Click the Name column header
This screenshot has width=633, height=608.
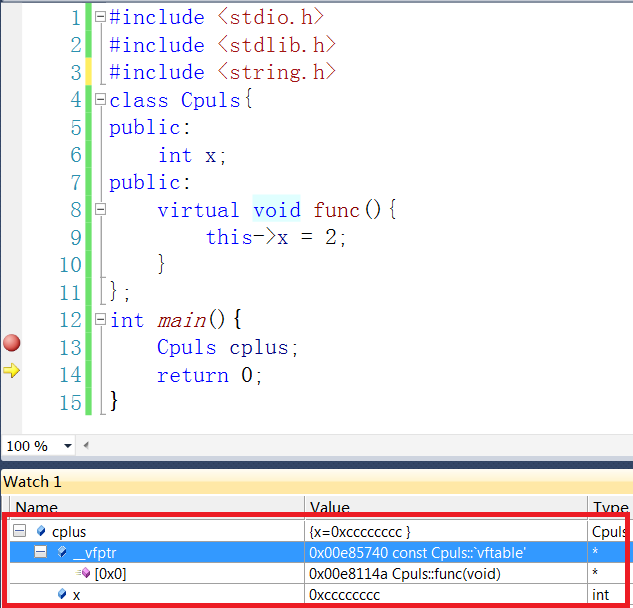(36, 508)
